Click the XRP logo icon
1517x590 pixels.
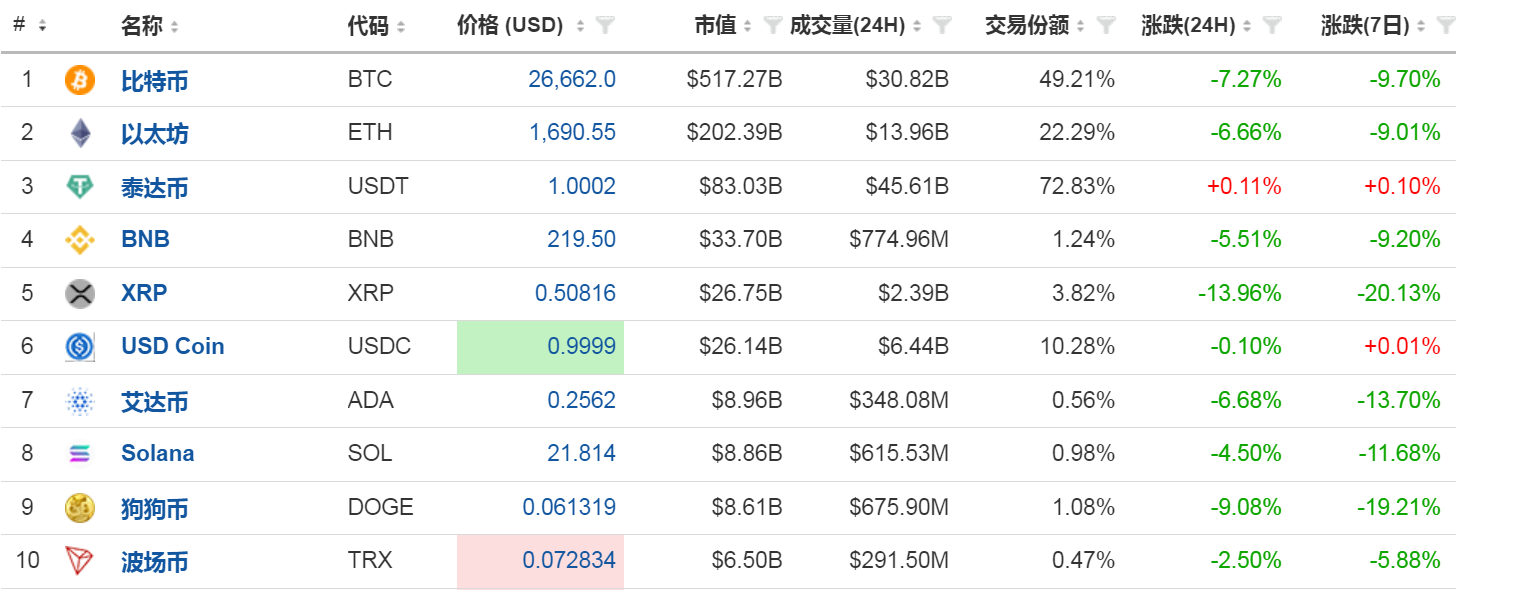coord(79,293)
